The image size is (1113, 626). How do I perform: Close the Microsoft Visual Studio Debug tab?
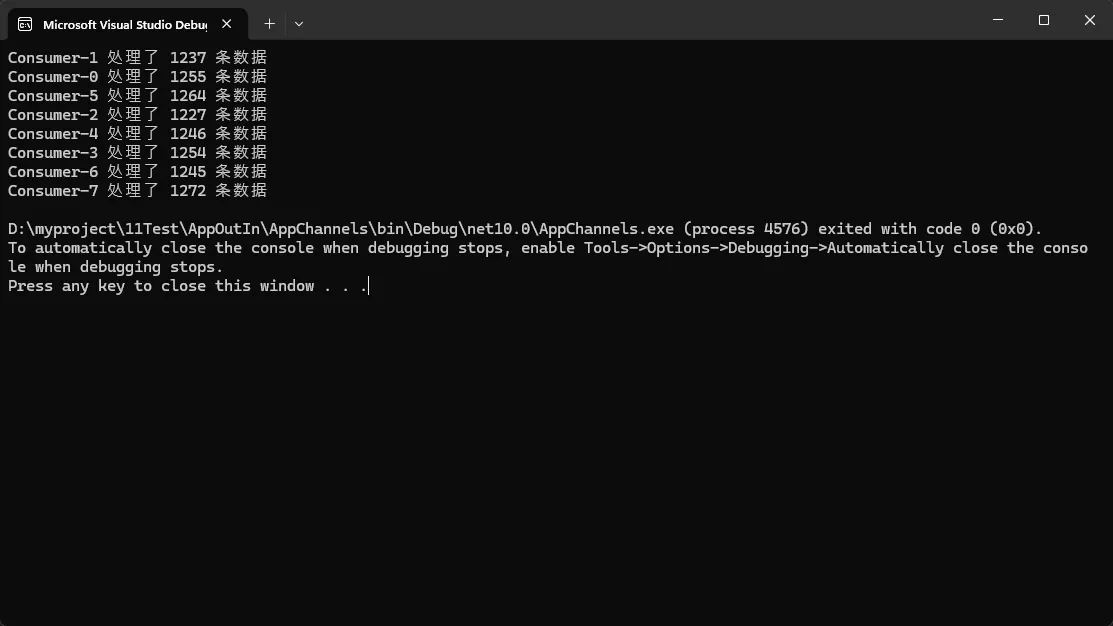point(228,23)
